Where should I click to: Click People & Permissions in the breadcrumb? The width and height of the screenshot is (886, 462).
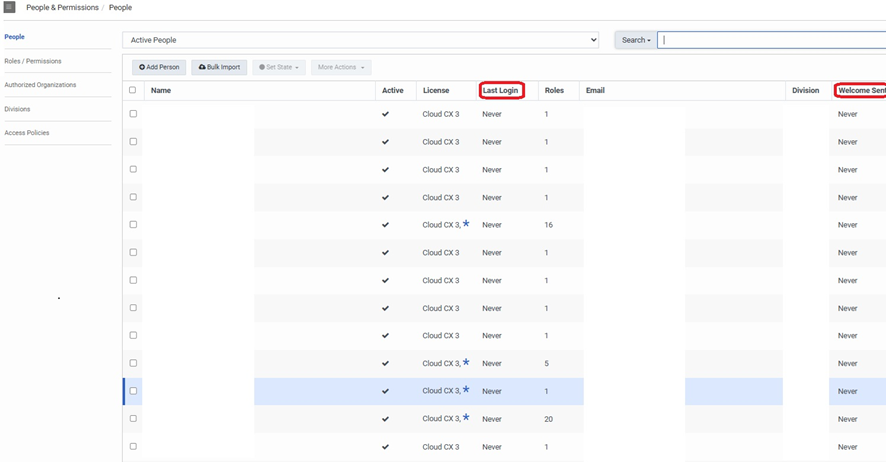[x=62, y=7]
